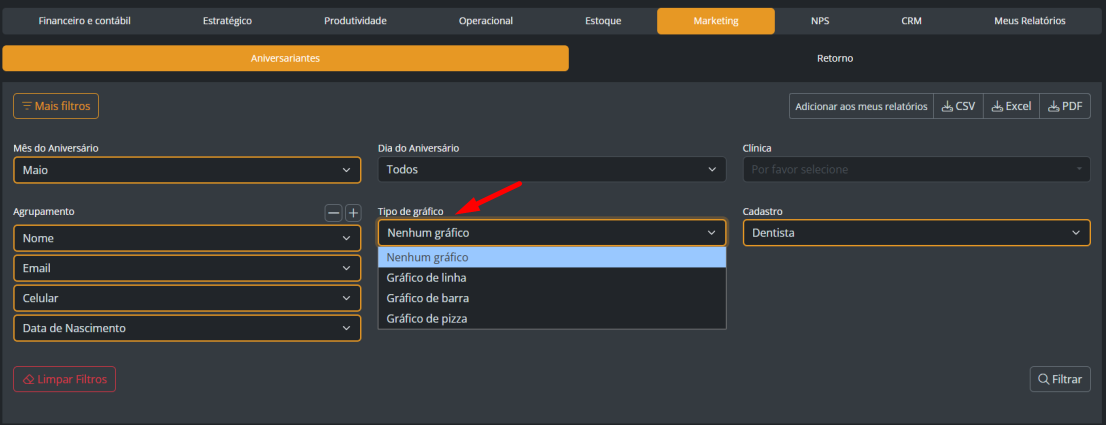This screenshot has width=1106, height=425.
Task: Choose Gráfico de barra option
Action: pos(552,298)
